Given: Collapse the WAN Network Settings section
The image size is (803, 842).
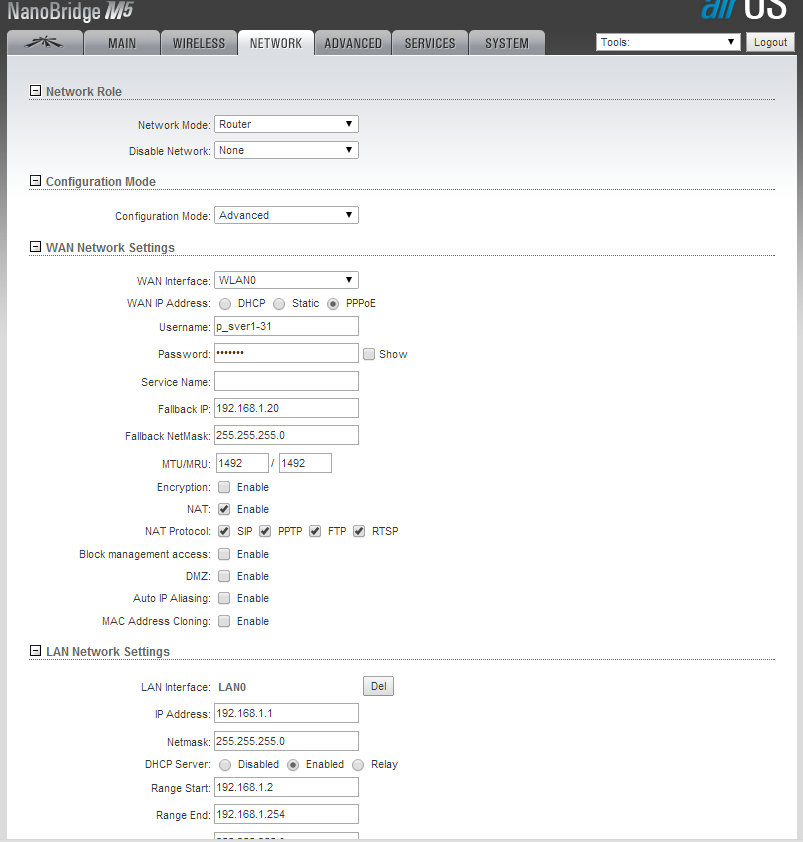Looking at the screenshot, I should tap(35, 247).
